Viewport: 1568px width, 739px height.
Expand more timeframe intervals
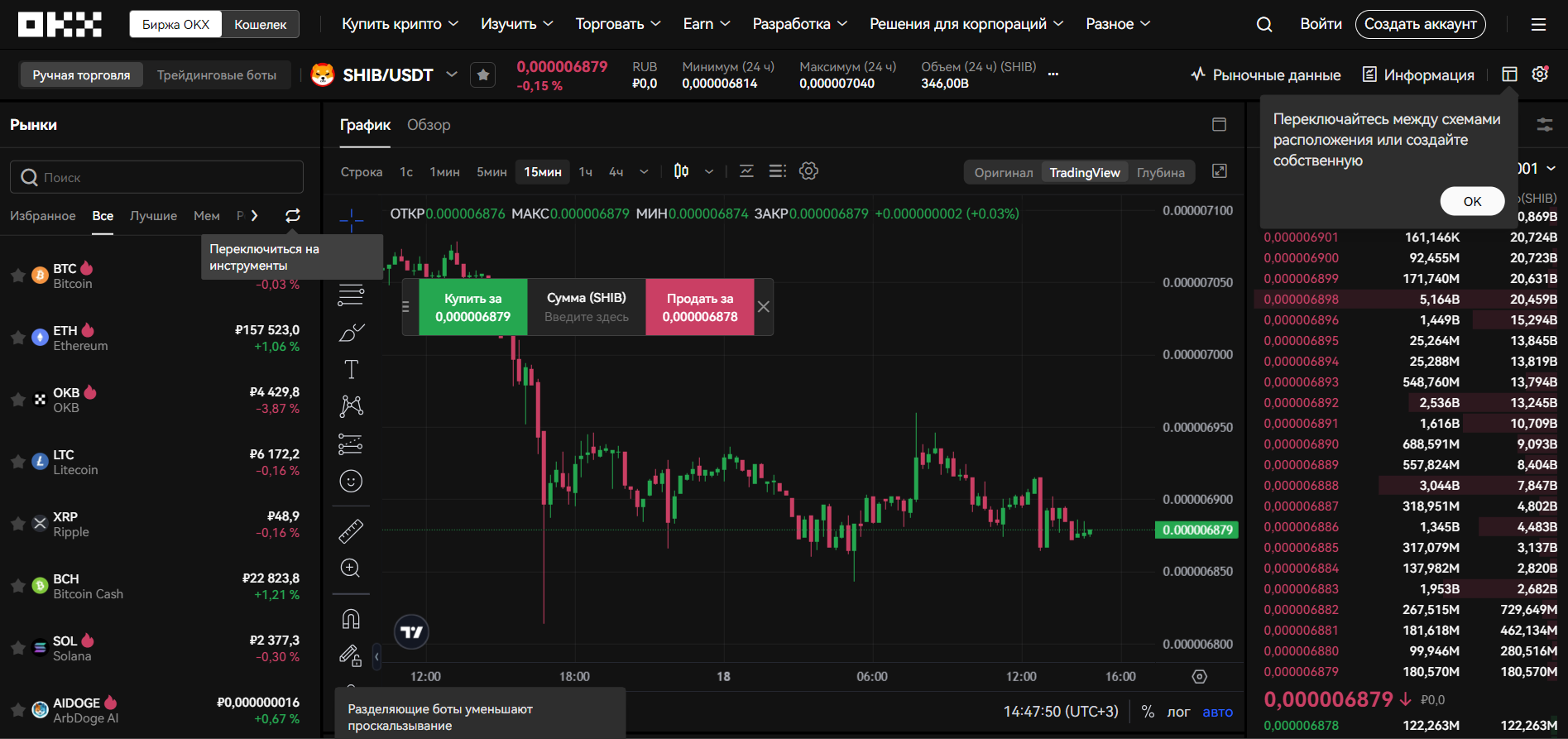pos(644,172)
